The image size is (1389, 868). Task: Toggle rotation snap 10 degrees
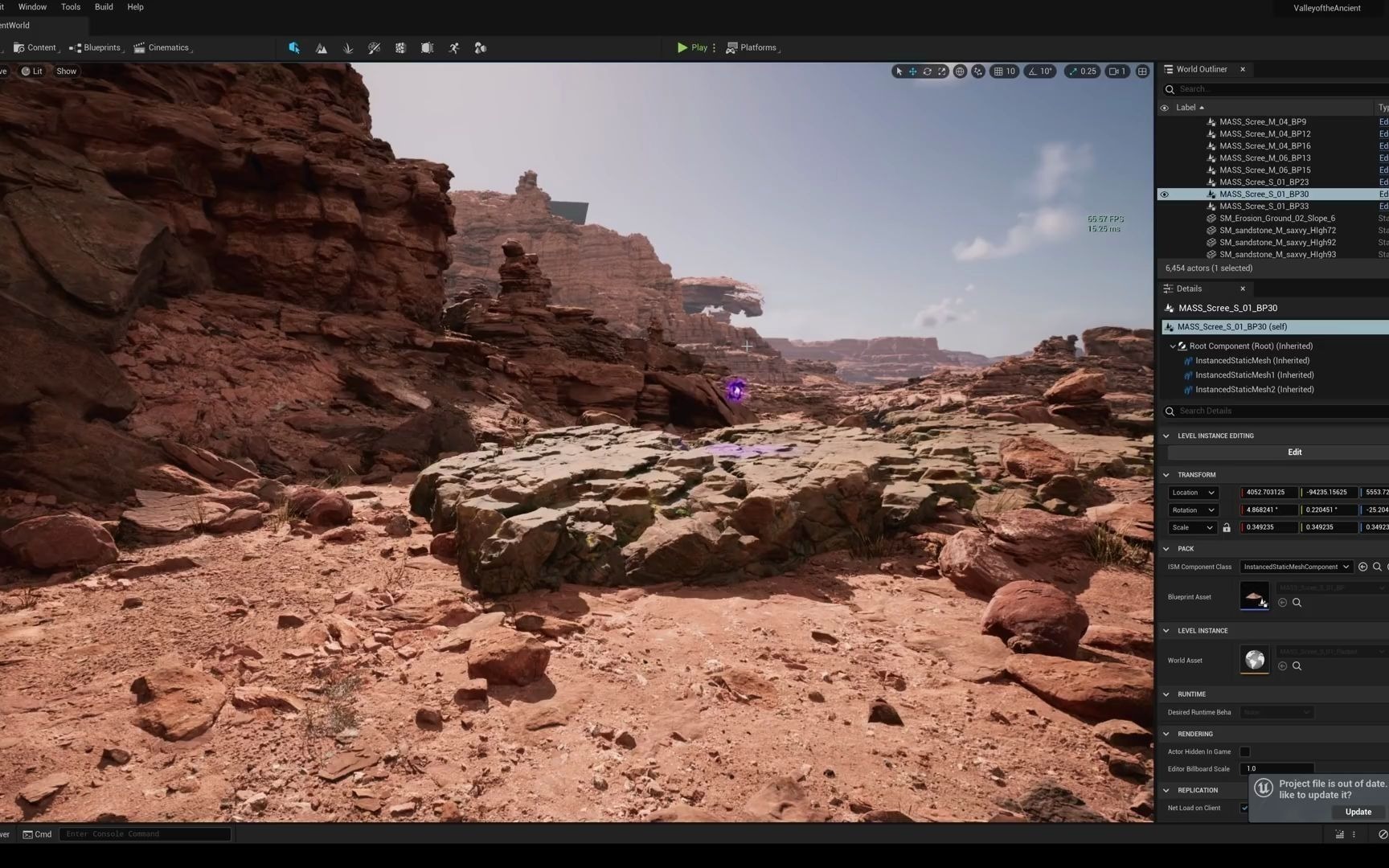(x=1040, y=72)
